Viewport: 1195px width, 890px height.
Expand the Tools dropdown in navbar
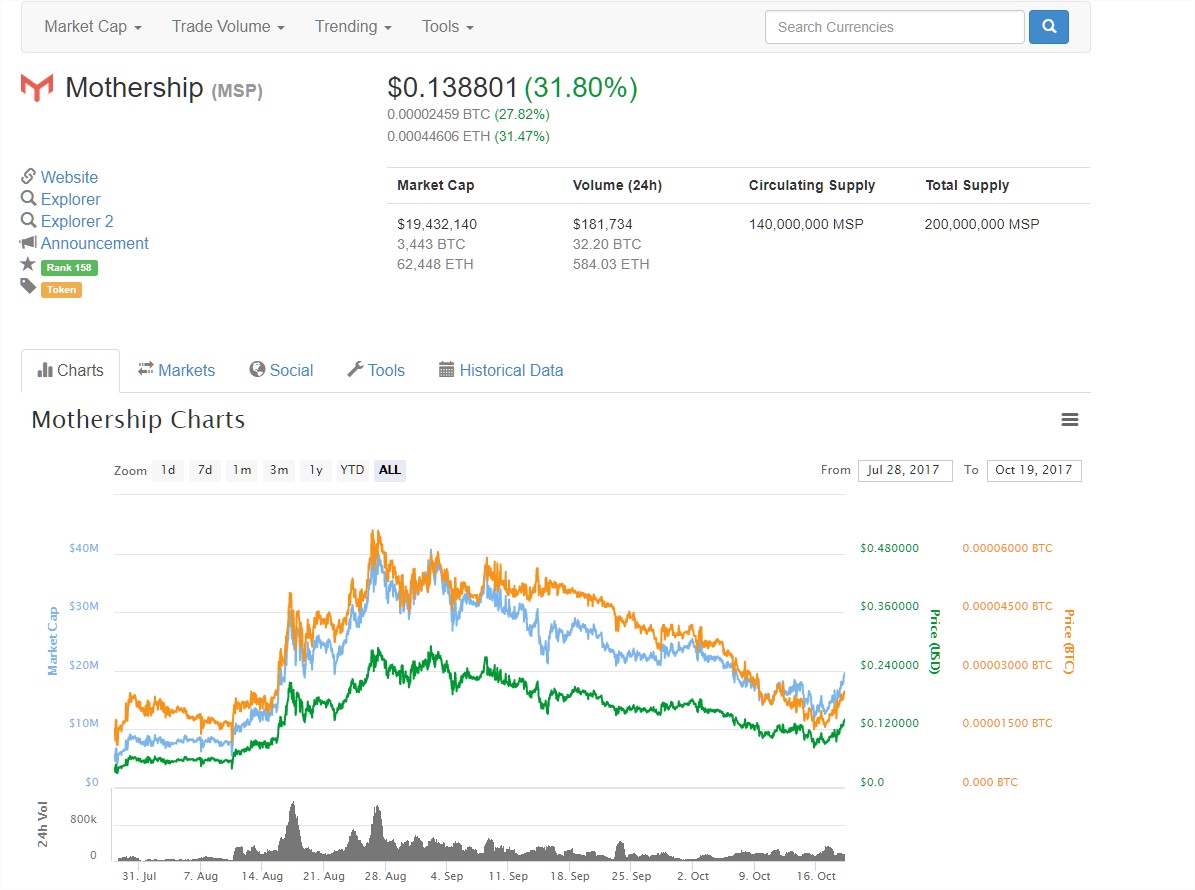tap(448, 27)
